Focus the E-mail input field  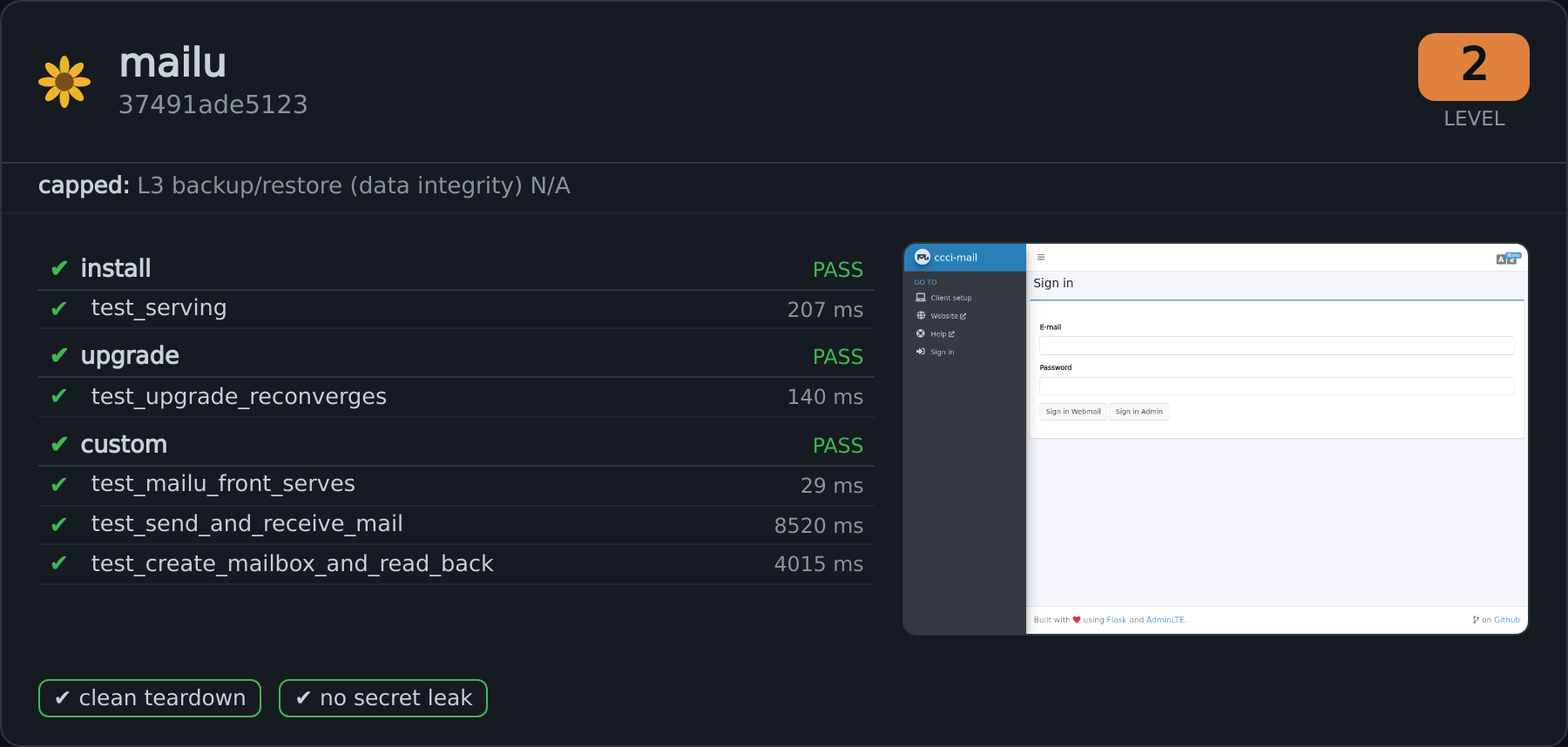click(x=1276, y=346)
